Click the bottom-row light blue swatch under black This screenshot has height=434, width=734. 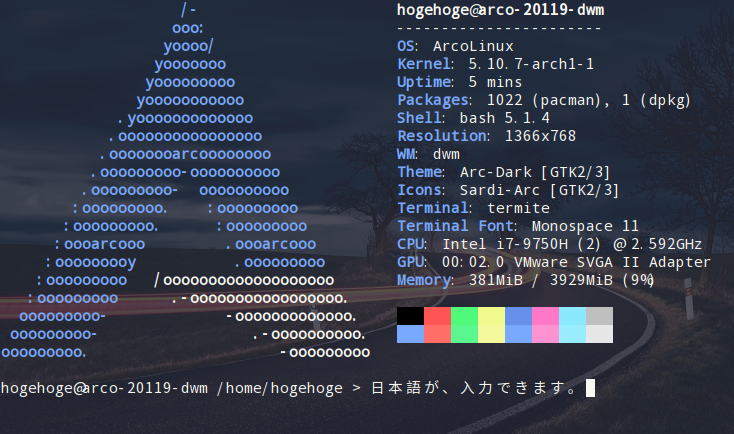pyautogui.click(x=410, y=334)
